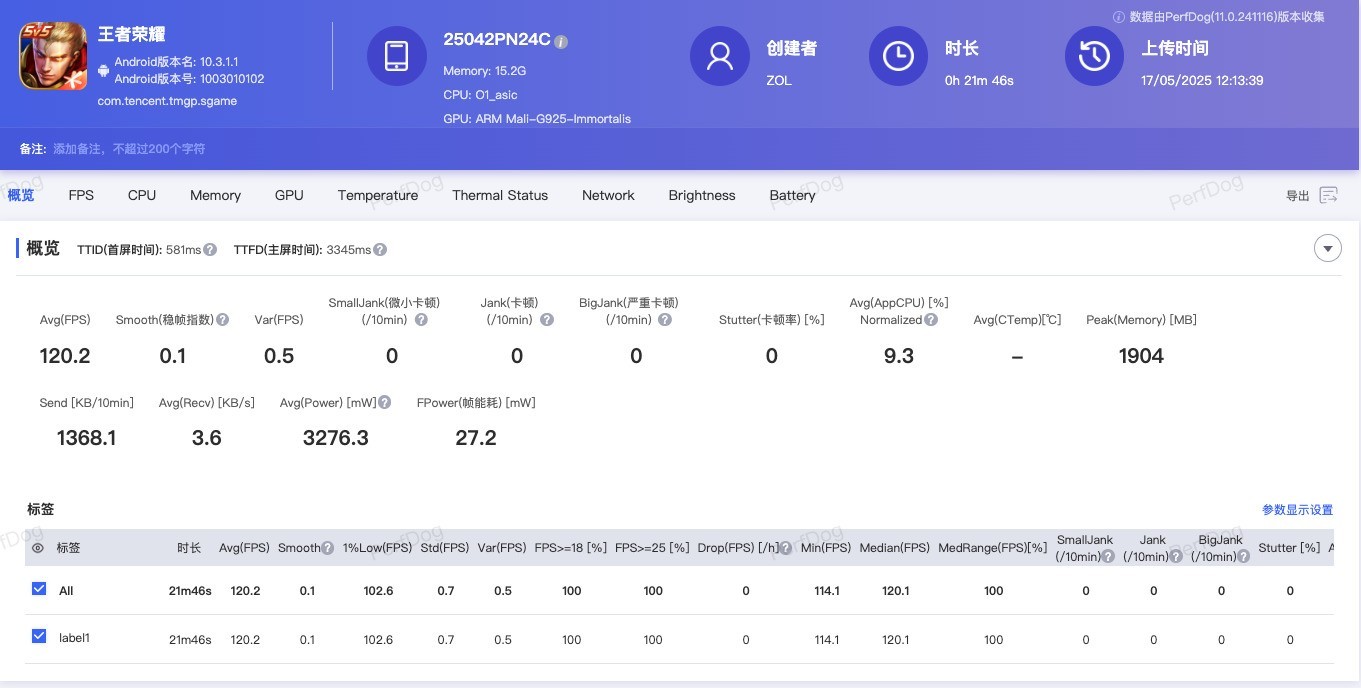Screen dimensions: 1361x688
Task: Click the phone device icon
Action: point(397,56)
